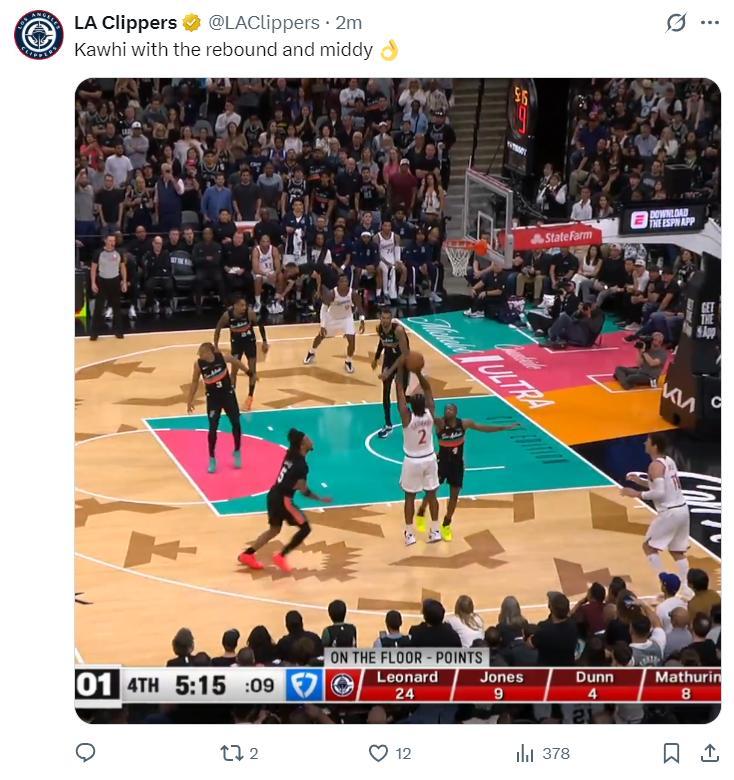This screenshot has height=780, width=734.
Task: Share the tweet via upload icon
Action: click(x=710, y=753)
